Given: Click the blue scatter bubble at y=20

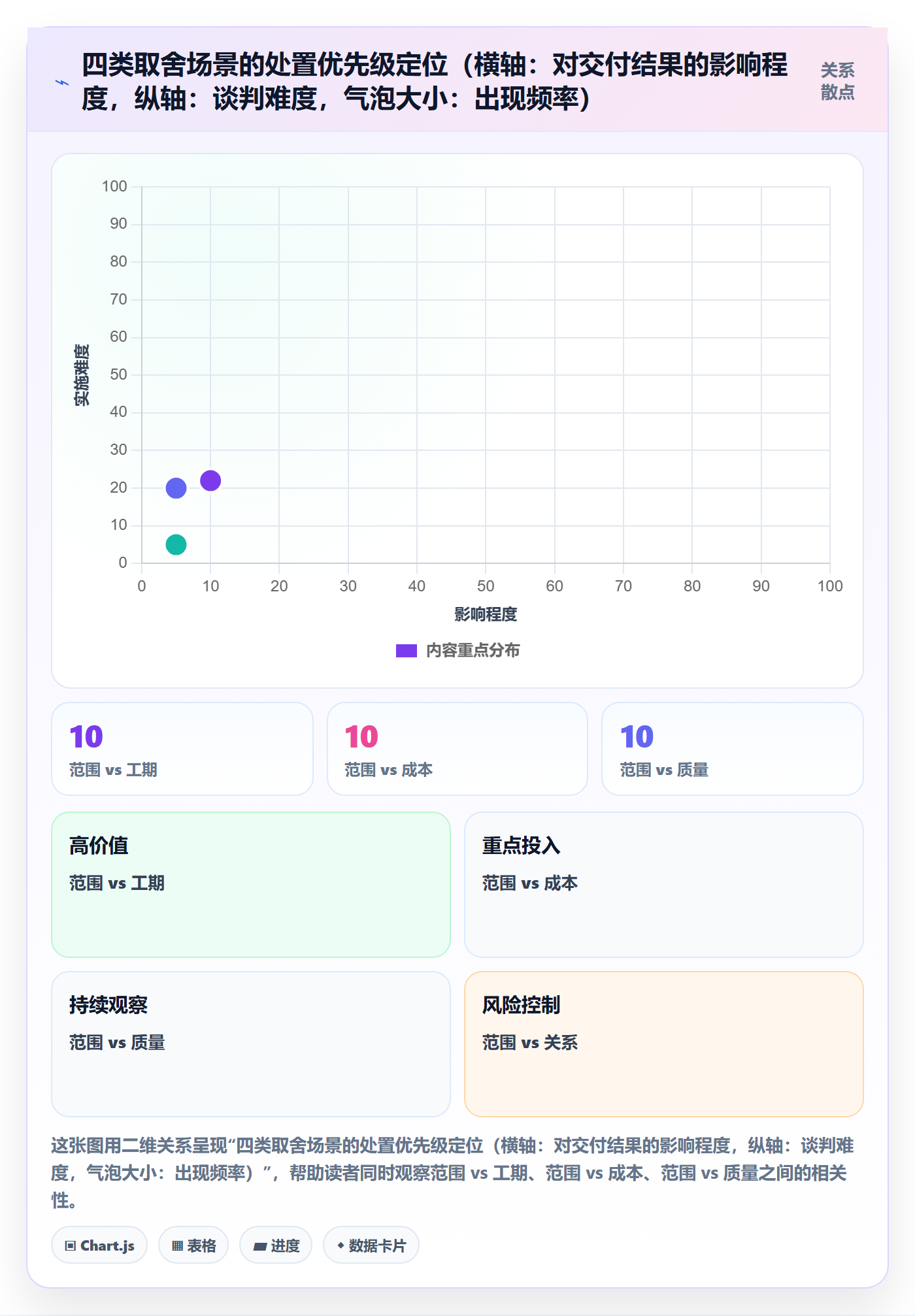Looking at the screenshot, I should (176, 488).
